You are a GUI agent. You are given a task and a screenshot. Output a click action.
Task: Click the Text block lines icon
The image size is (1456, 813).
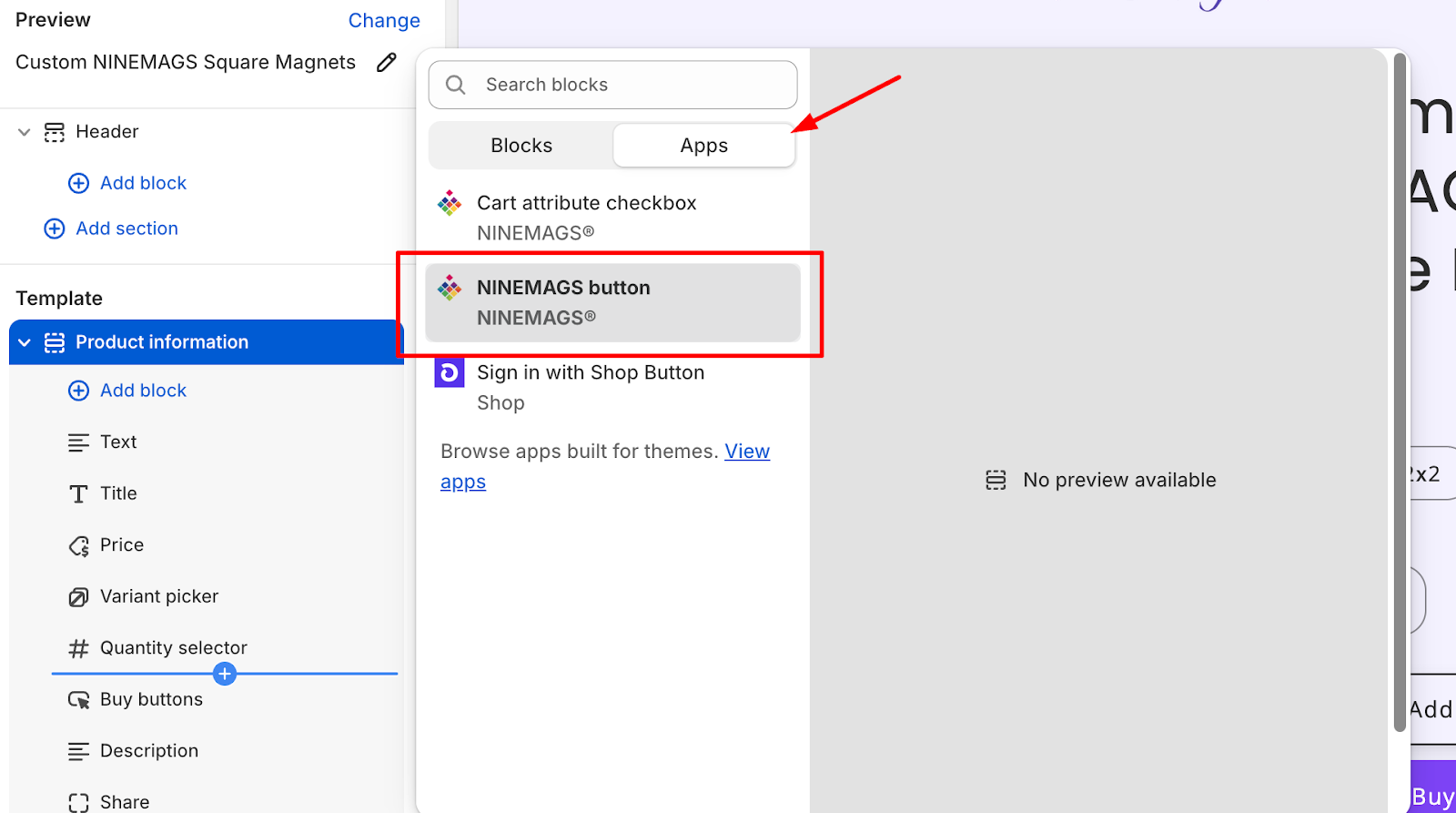79,442
